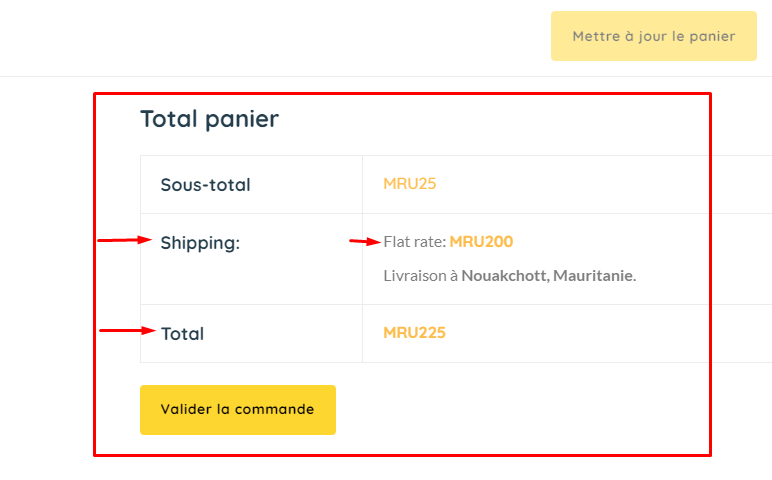Click the word Mauritanie in delivery line
Screen dimensions: 772x480
[x=594, y=276]
